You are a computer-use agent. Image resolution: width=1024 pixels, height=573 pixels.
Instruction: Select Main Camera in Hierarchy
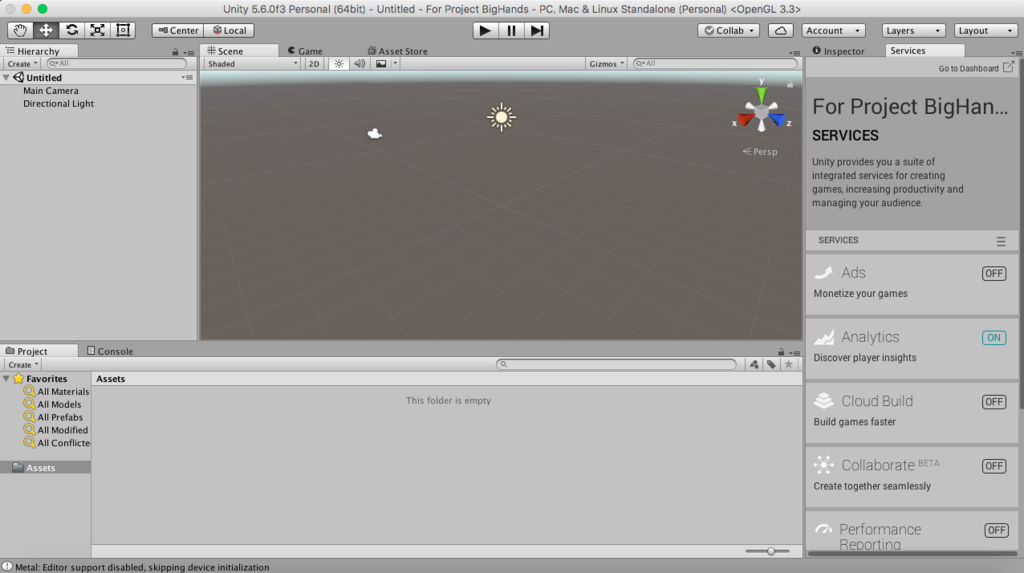coord(51,91)
